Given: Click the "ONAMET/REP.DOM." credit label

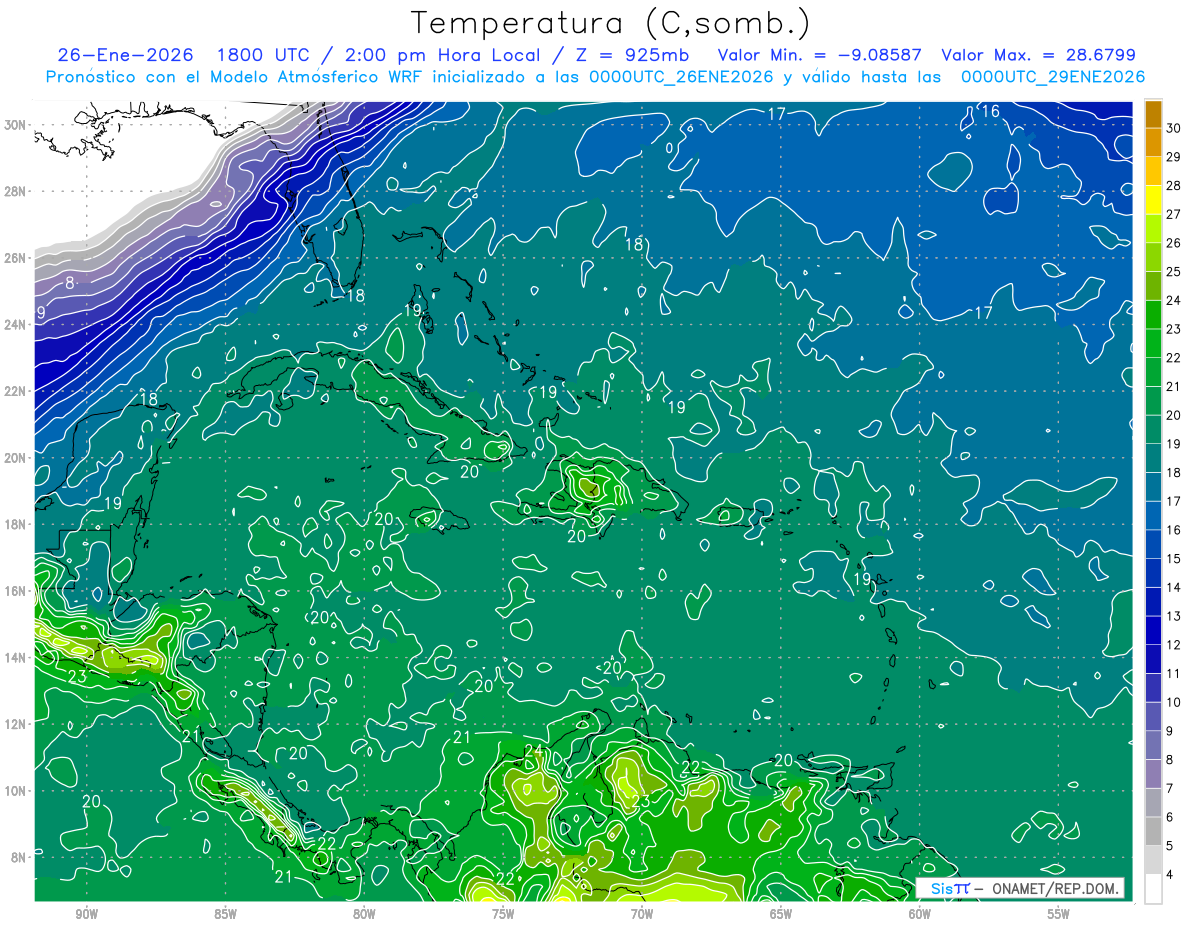Looking at the screenshot, I should coord(1054,889).
